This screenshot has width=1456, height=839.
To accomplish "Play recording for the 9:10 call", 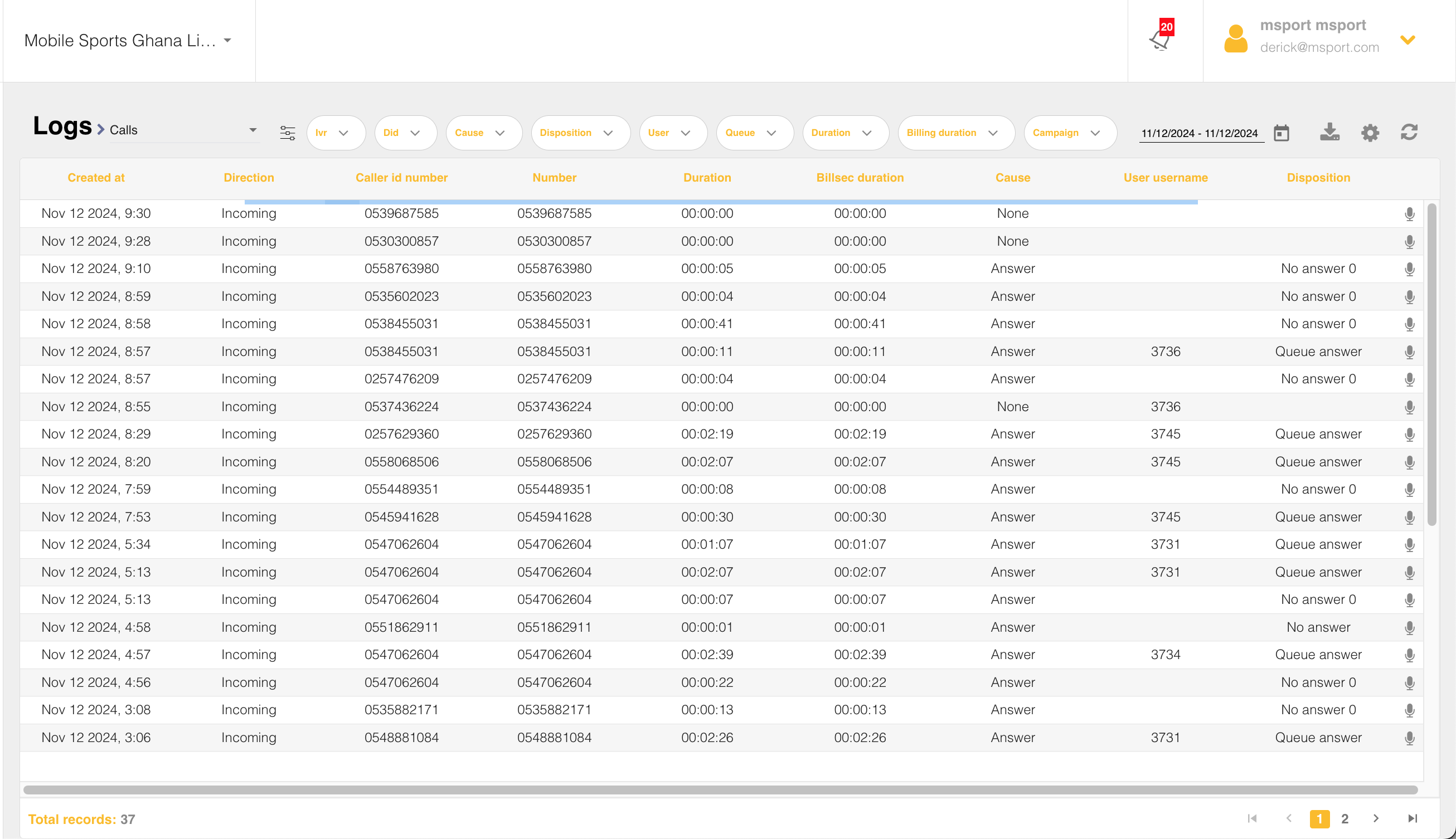I will (x=1409, y=269).
